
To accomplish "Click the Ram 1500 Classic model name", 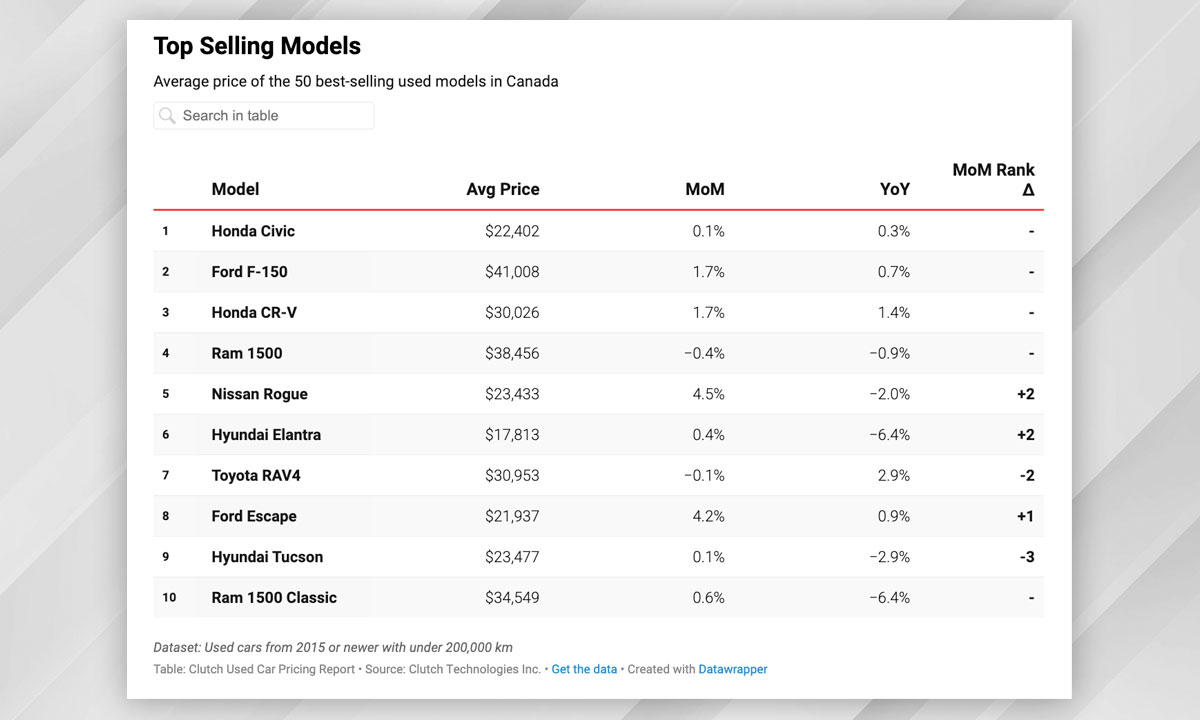I will pos(274,598).
